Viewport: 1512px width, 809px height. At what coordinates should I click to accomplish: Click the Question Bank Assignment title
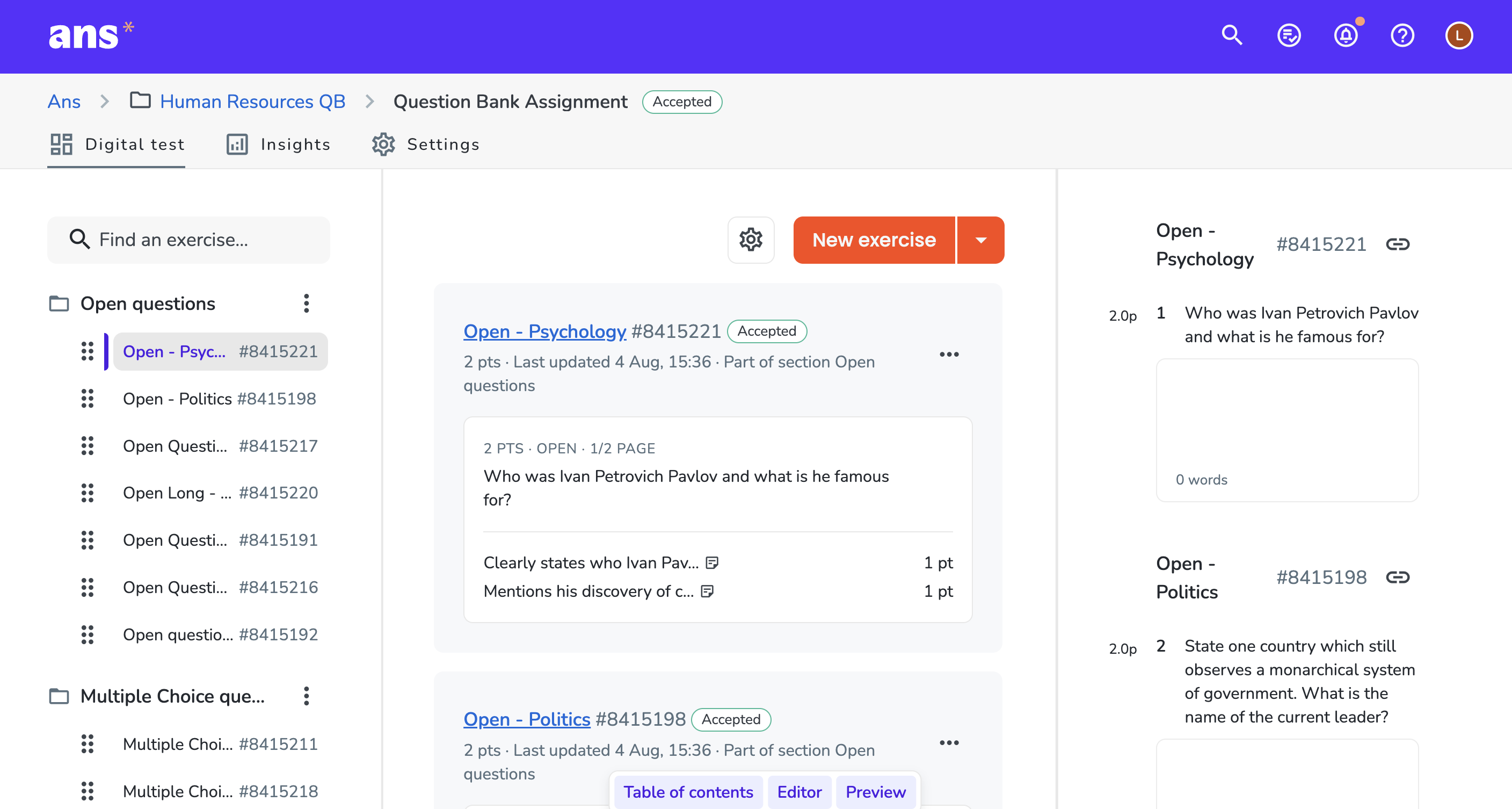(x=510, y=102)
